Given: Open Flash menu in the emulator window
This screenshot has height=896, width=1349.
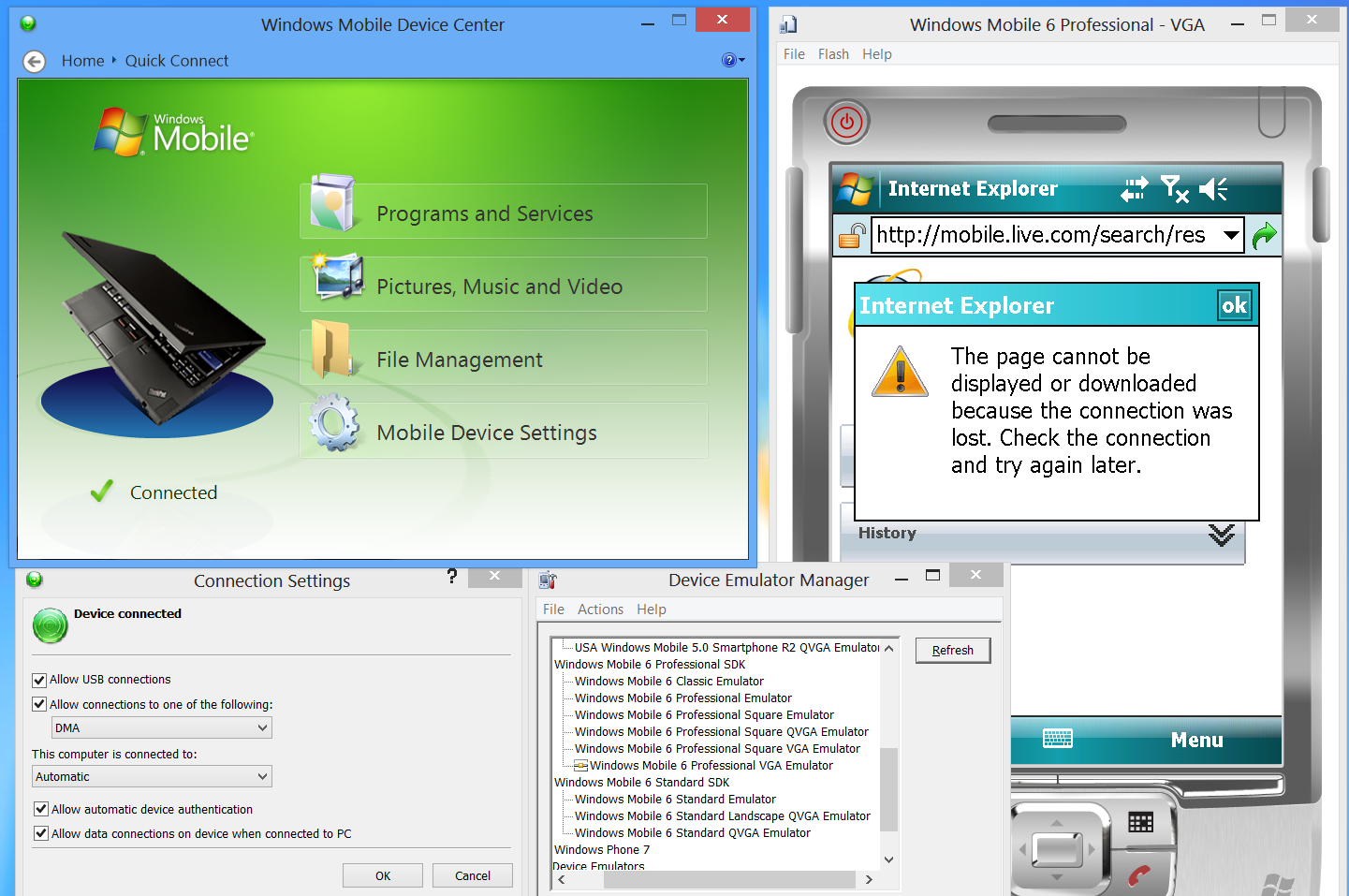Looking at the screenshot, I should tap(833, 54).
